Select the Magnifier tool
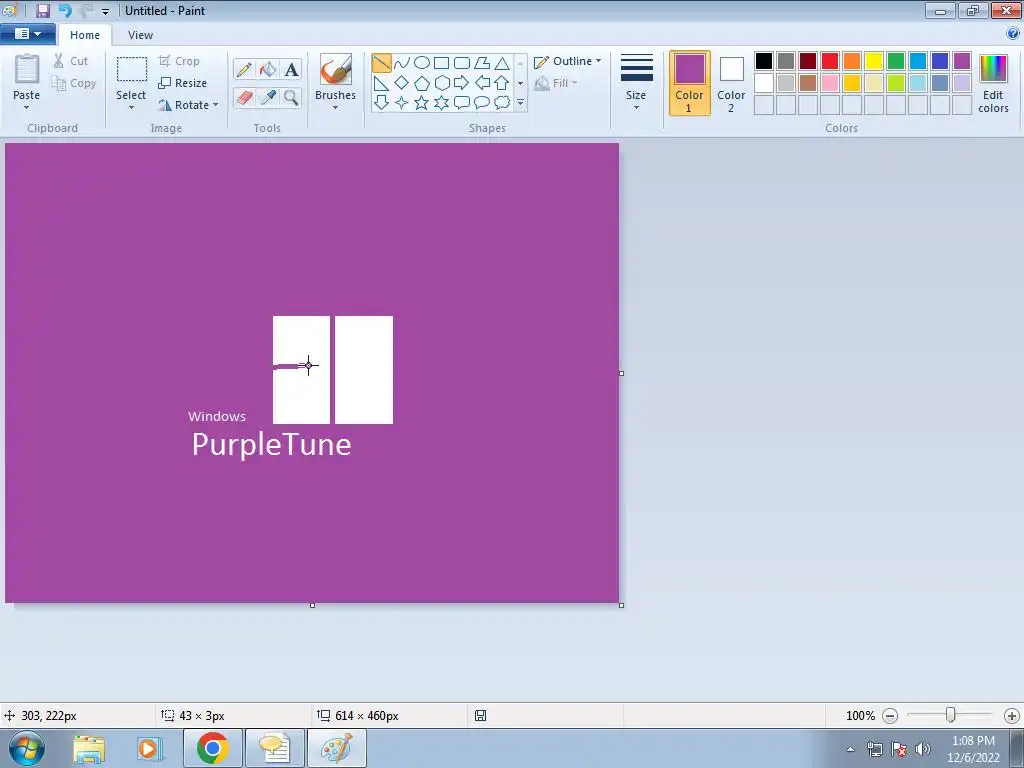The image size is (1024, 768). tap(291, 98)
